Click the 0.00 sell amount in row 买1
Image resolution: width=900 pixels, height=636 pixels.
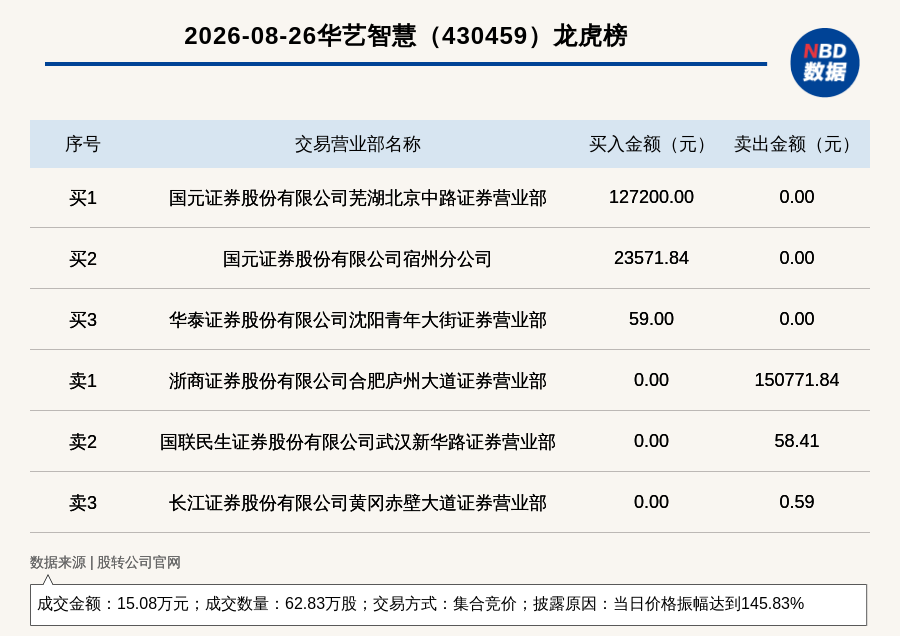(x=796, y=197)
